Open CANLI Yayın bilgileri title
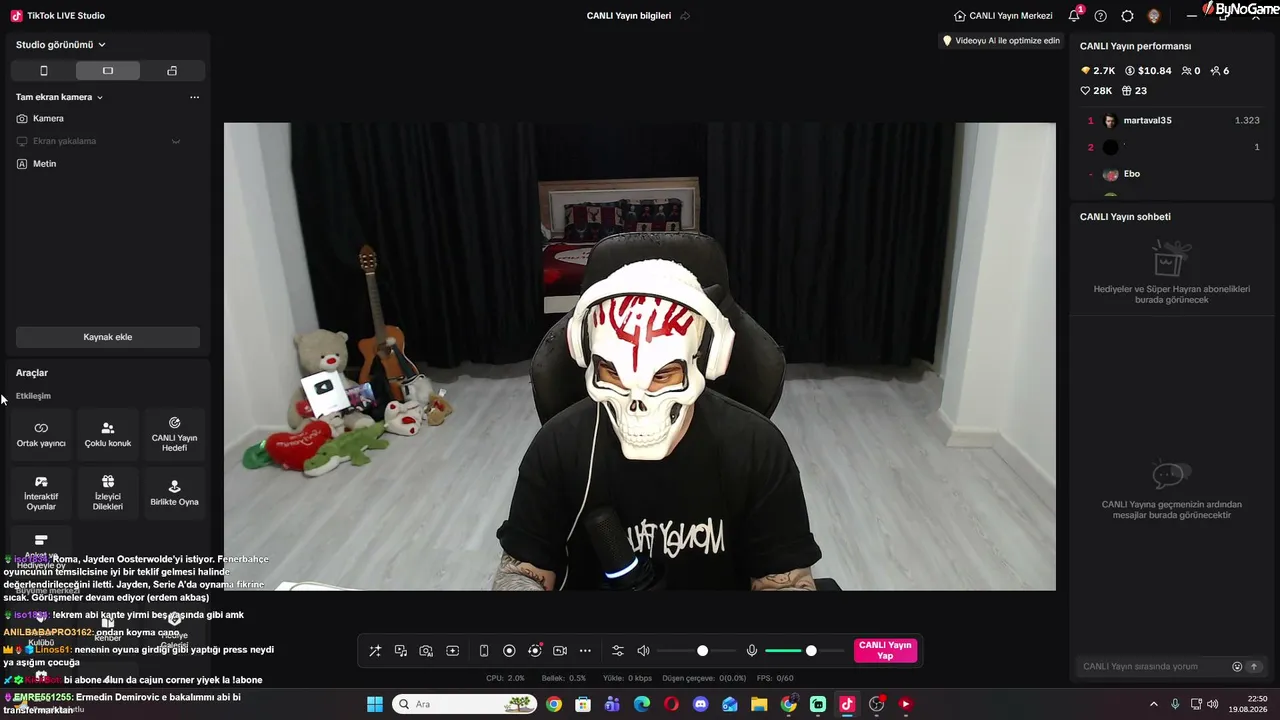 (629, 16)
